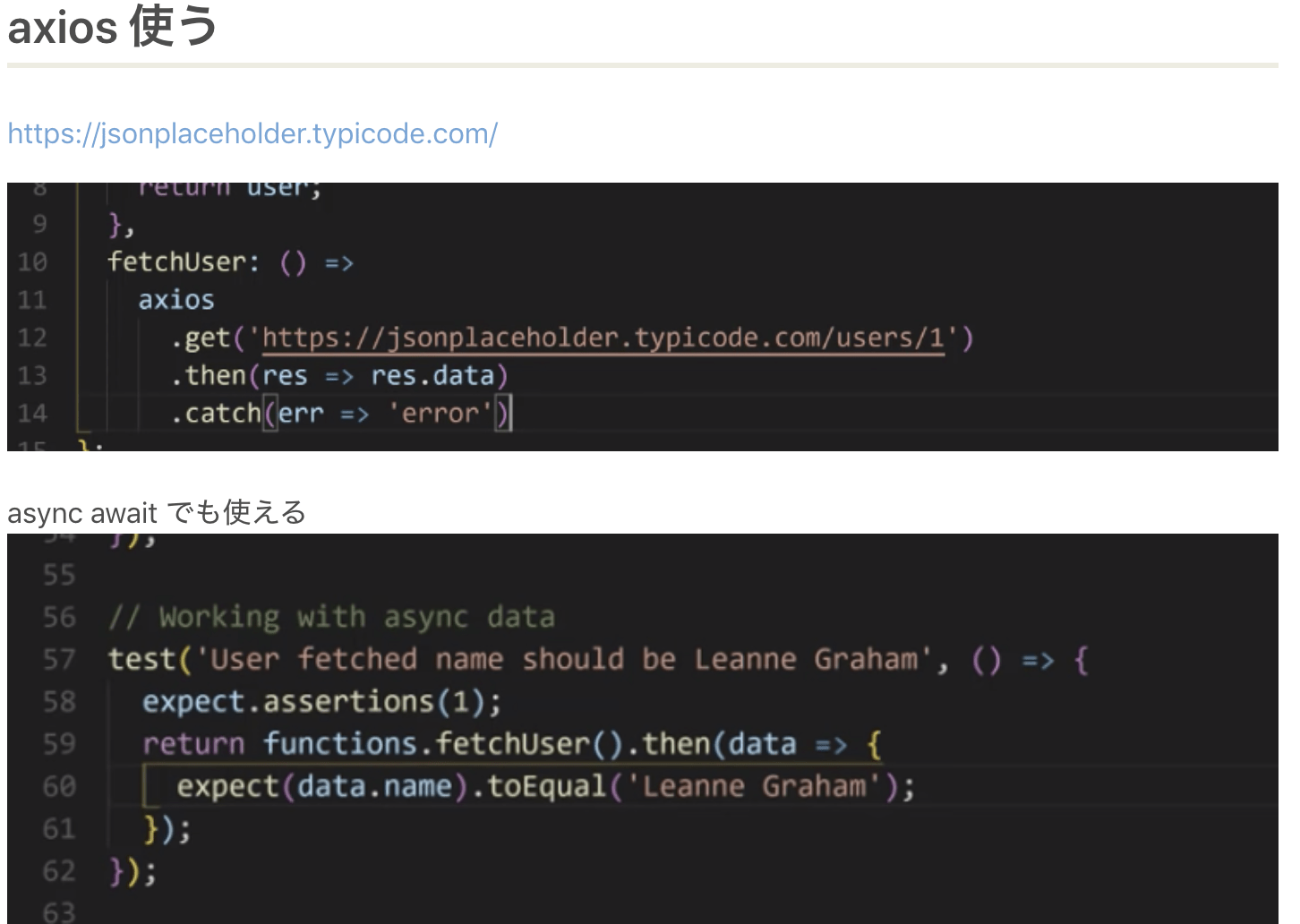Image resolution: width=1300 pixels, height=924 pixels.
Task: Click the 'expect.assertions(1);' code line
Action: pos(322,702)
